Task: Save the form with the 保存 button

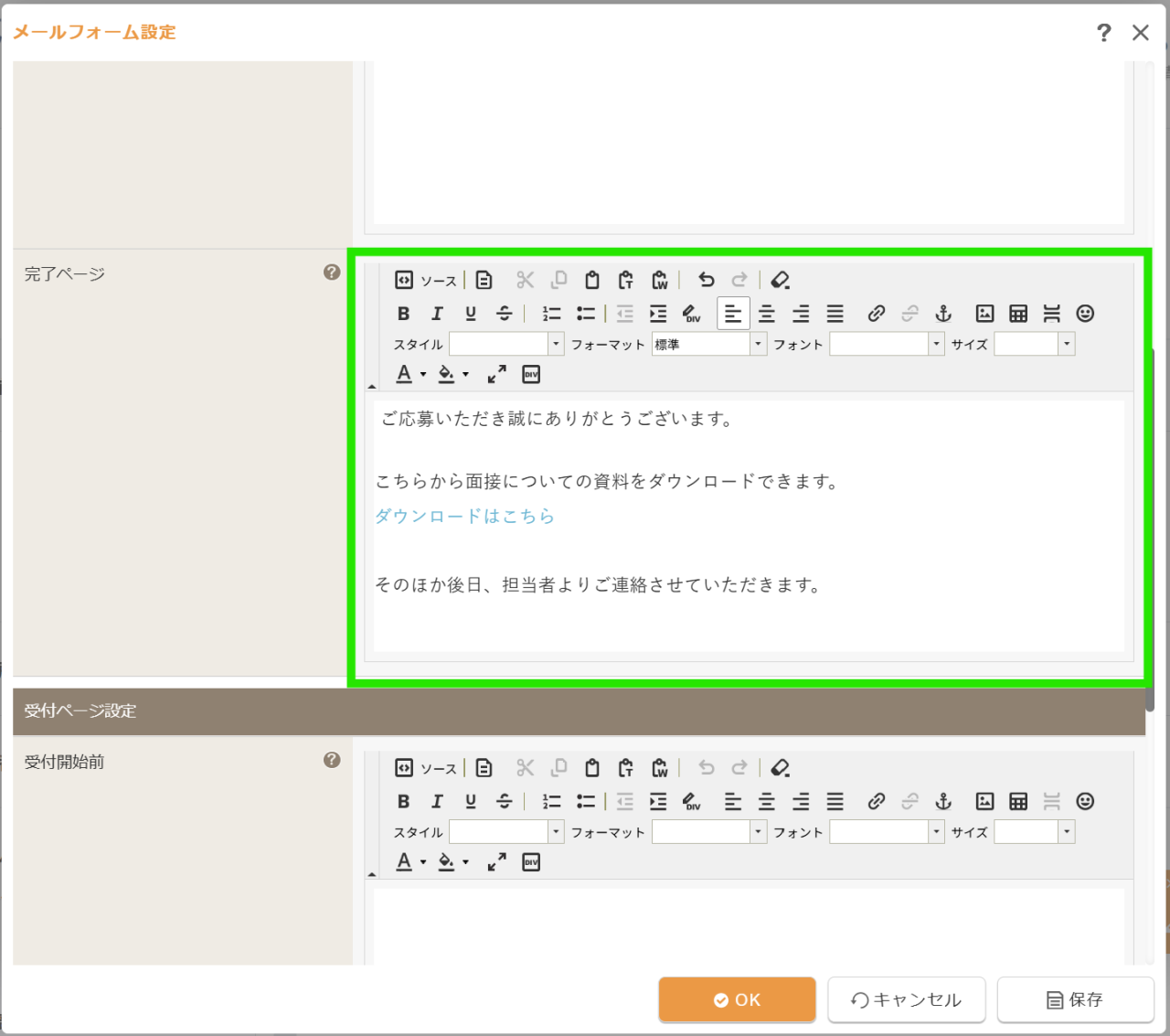Action: [1075, 999]
